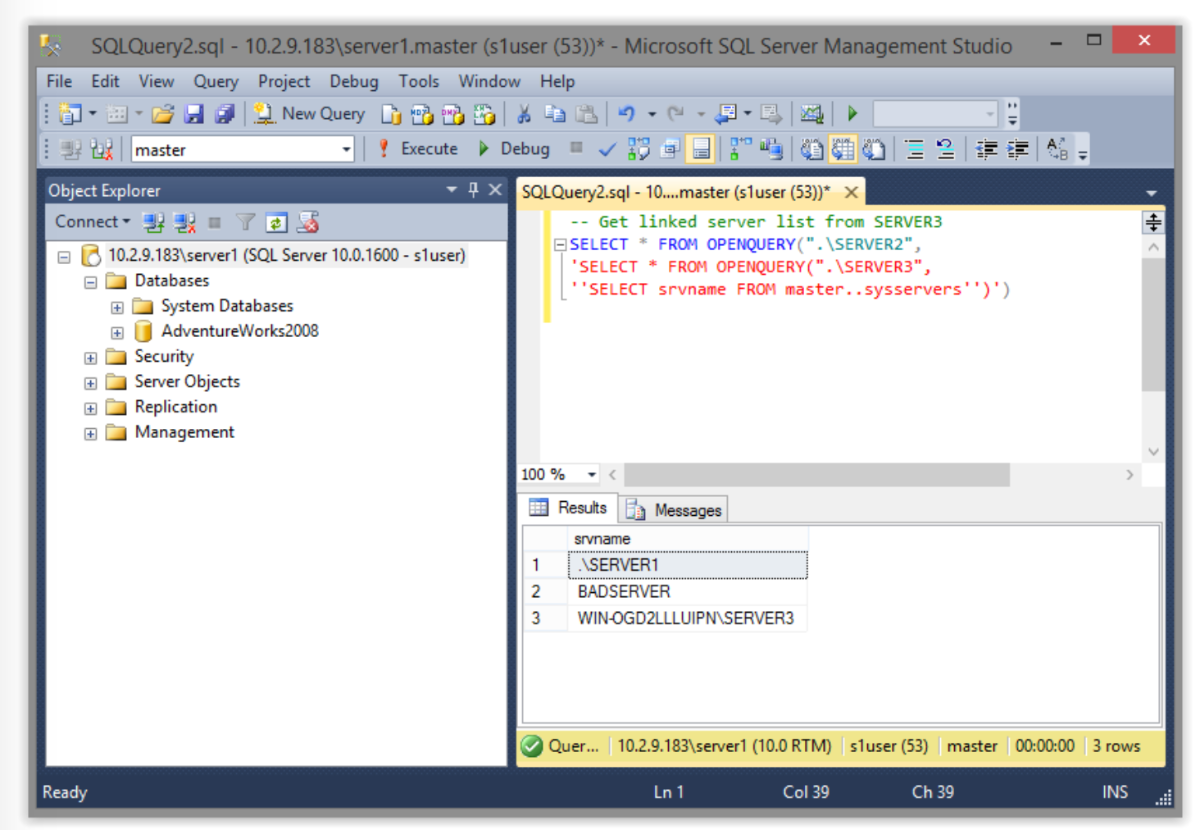Select Replication tree item

(x=175, y=407)
